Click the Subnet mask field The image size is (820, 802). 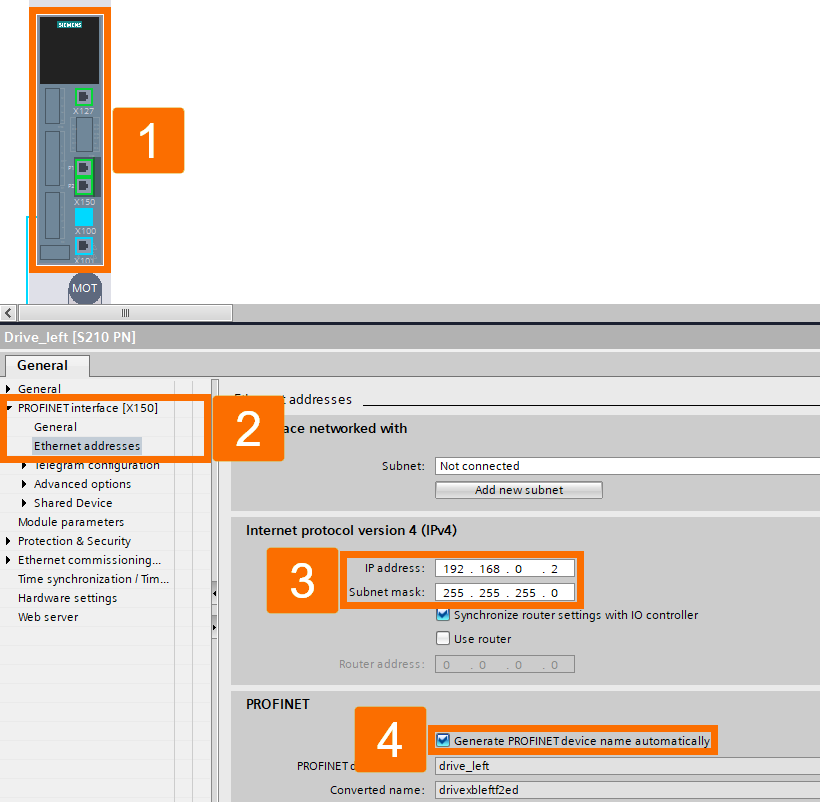coord(505,592)
